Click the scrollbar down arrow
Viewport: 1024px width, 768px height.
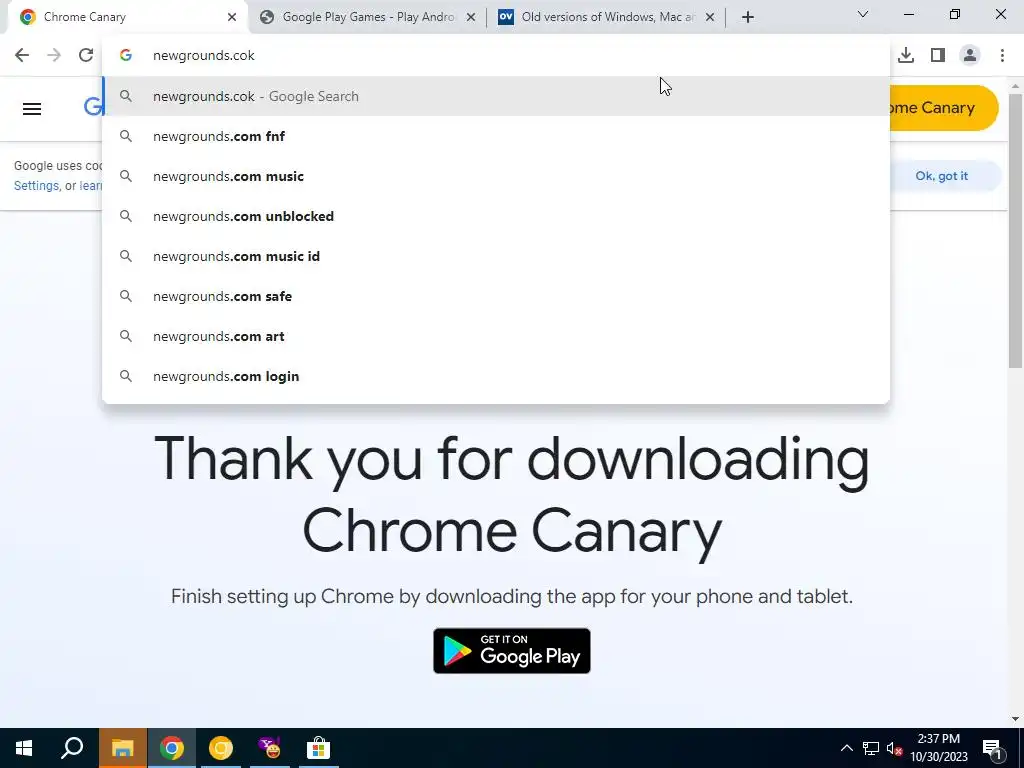click(x=1016, y=719)
